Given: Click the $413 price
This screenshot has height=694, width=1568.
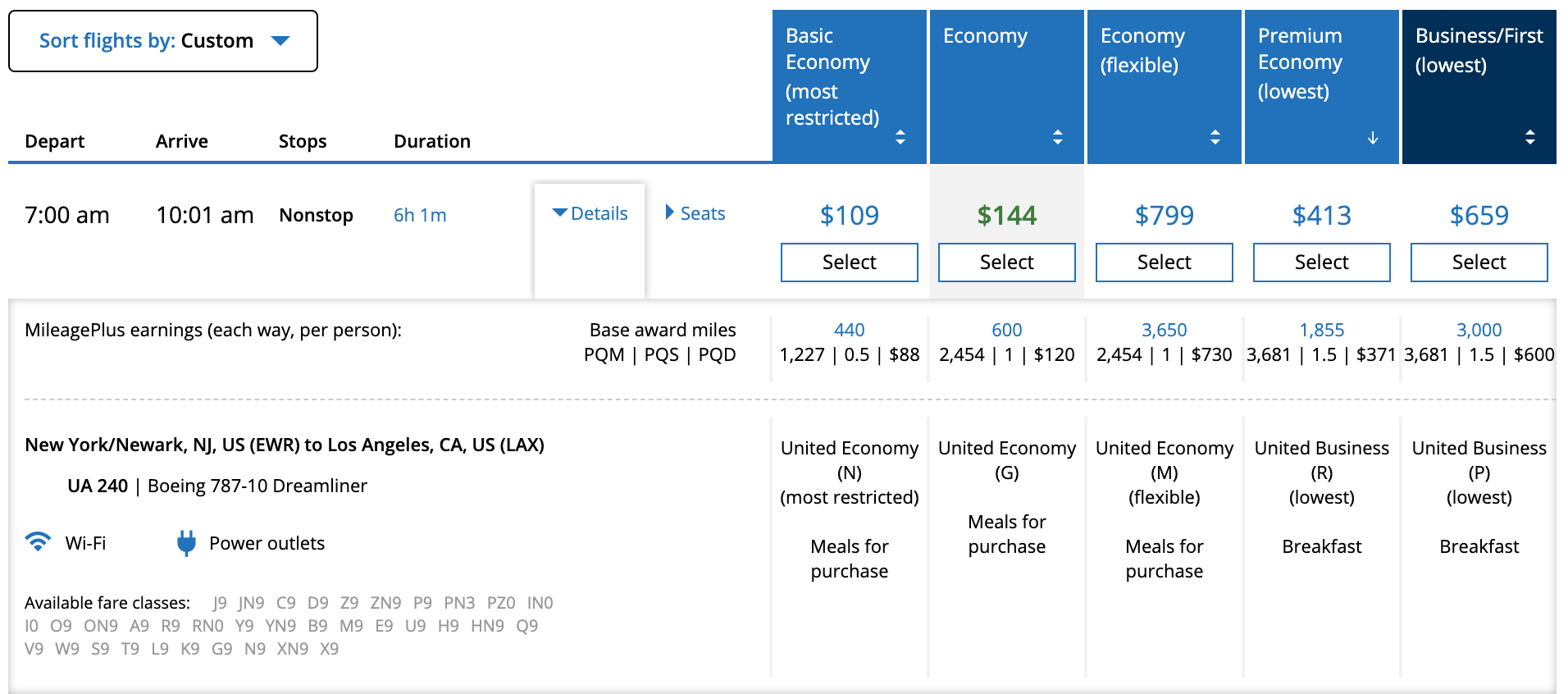Looking at the screenshot, I should pos(1322,215).
